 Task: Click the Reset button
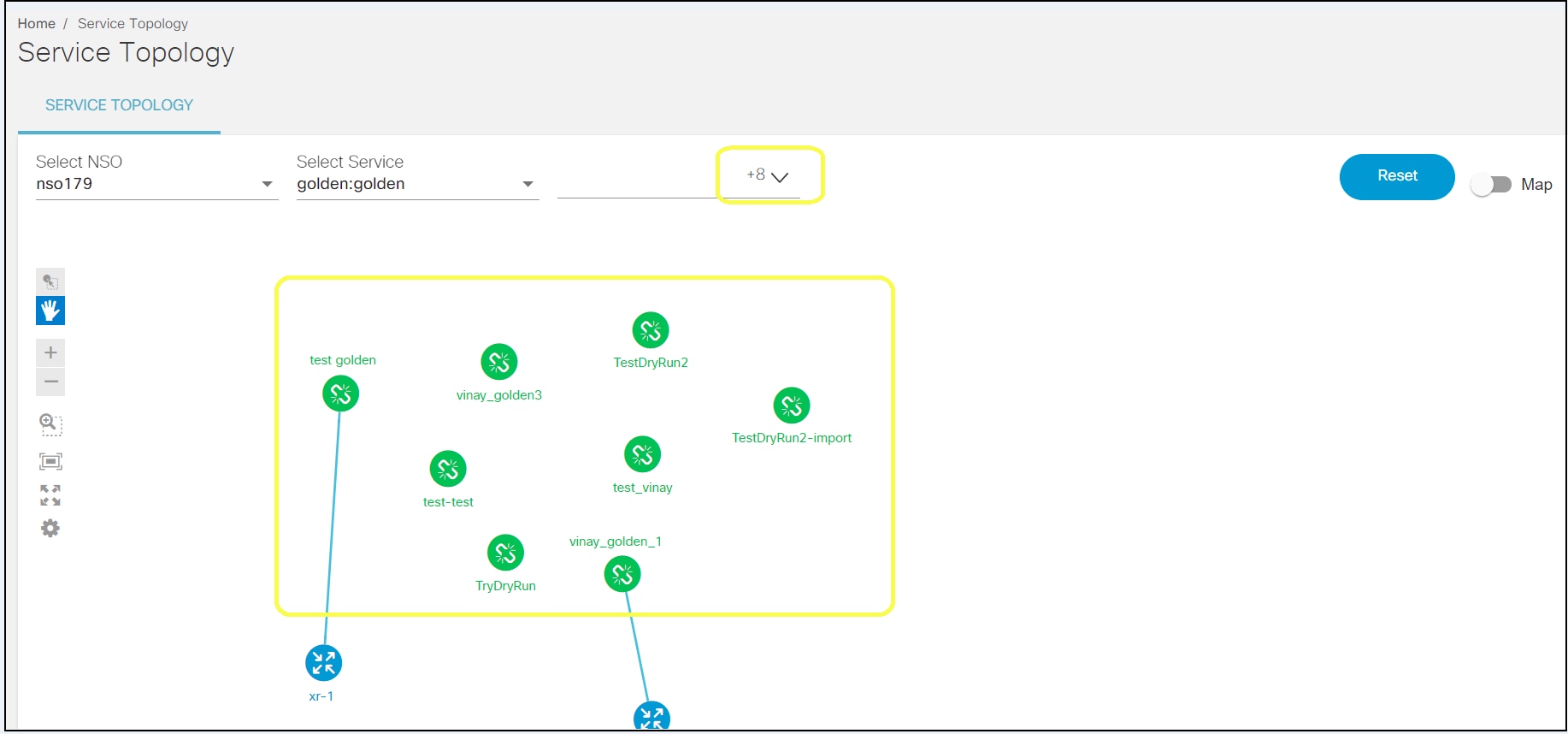pyautogui.click(x=1397, y=176)
